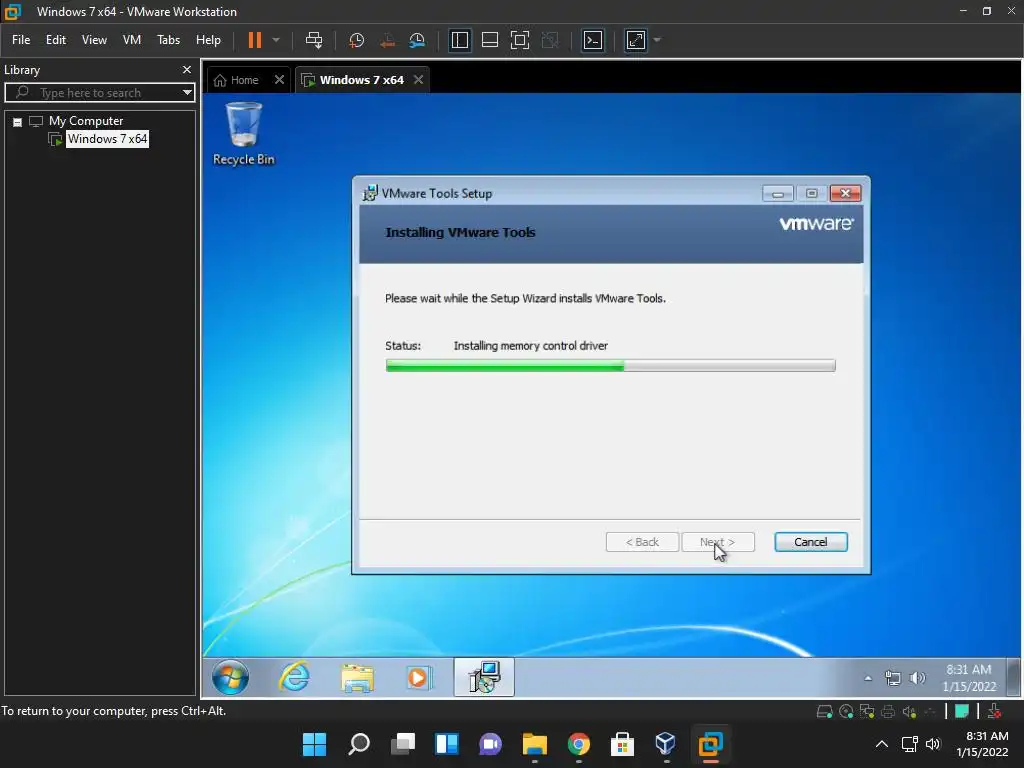
Task: Collapse the My Computer tree node
Action: point(18,121)
